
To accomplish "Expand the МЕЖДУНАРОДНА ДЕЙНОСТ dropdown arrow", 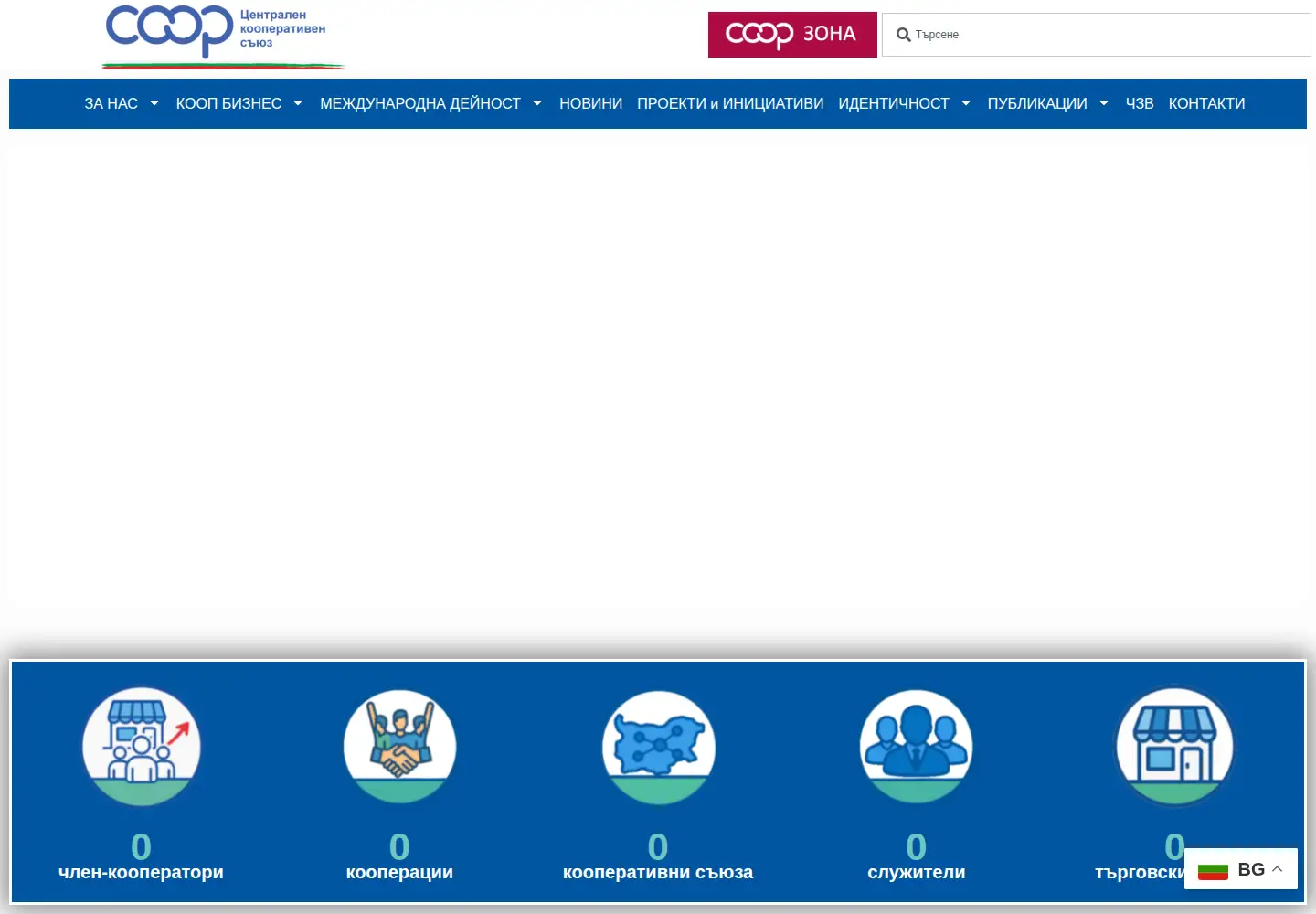I will [x=537, y=103].
